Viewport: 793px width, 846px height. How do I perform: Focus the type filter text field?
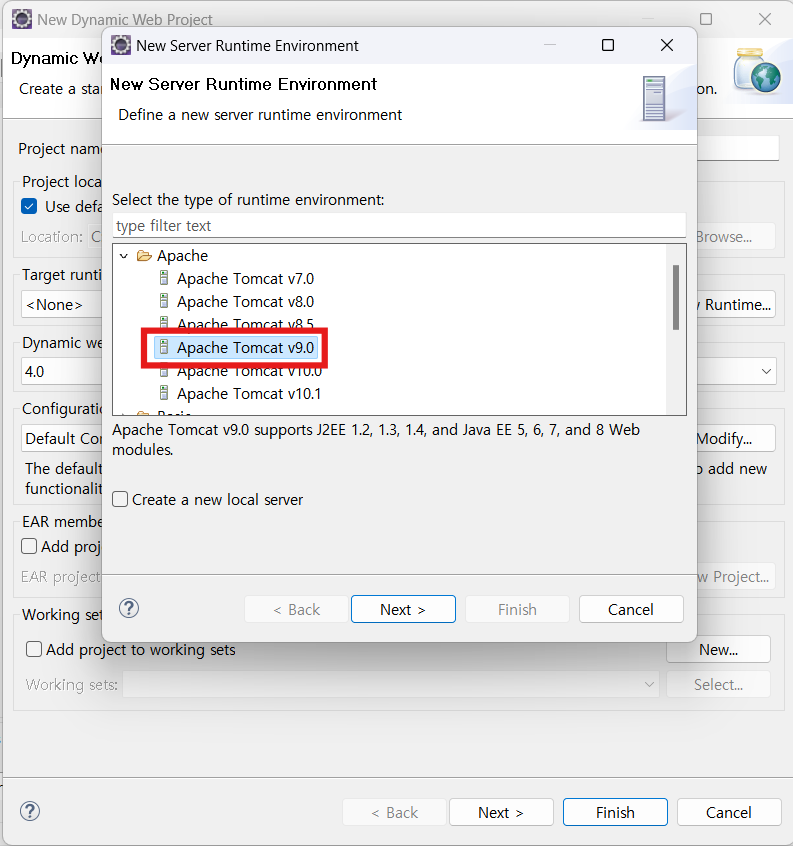(x=399, y=226)
